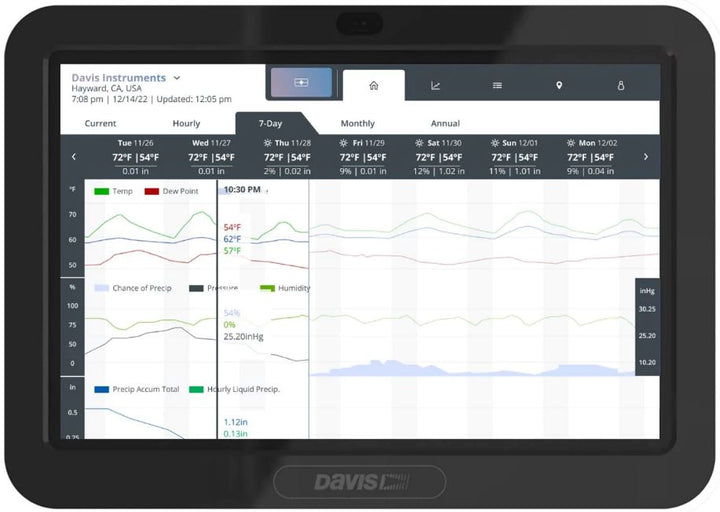
Task: Open the user account icon
Action: click(620, 86)
